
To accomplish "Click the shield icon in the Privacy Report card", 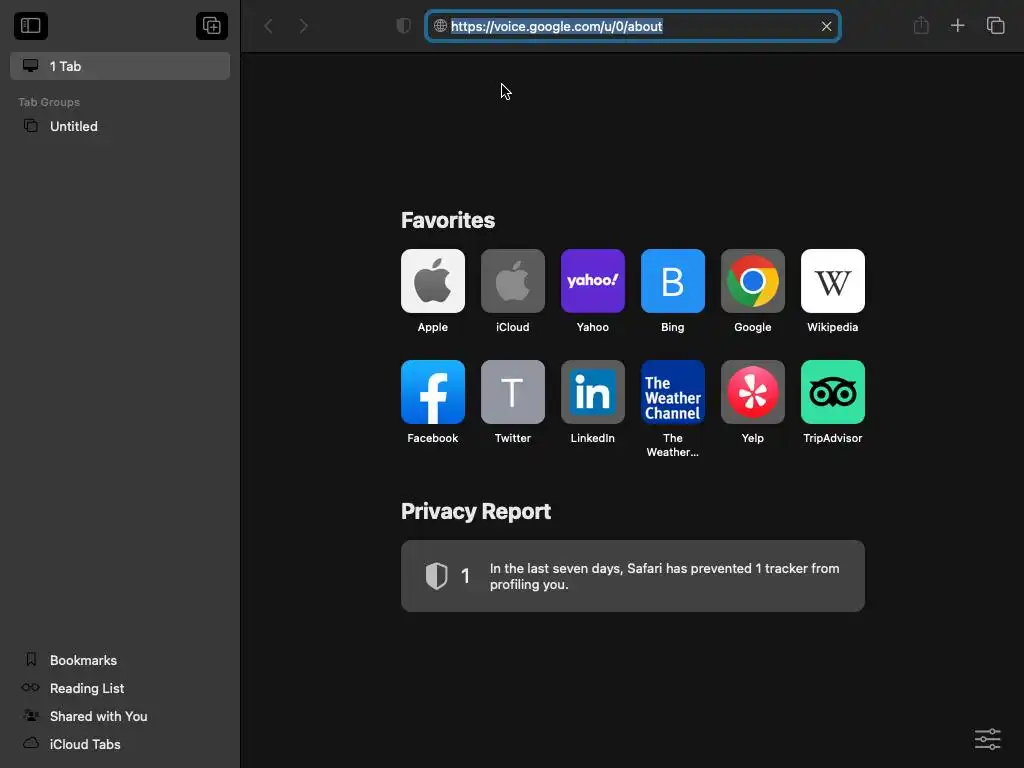I will click(436, 576).
